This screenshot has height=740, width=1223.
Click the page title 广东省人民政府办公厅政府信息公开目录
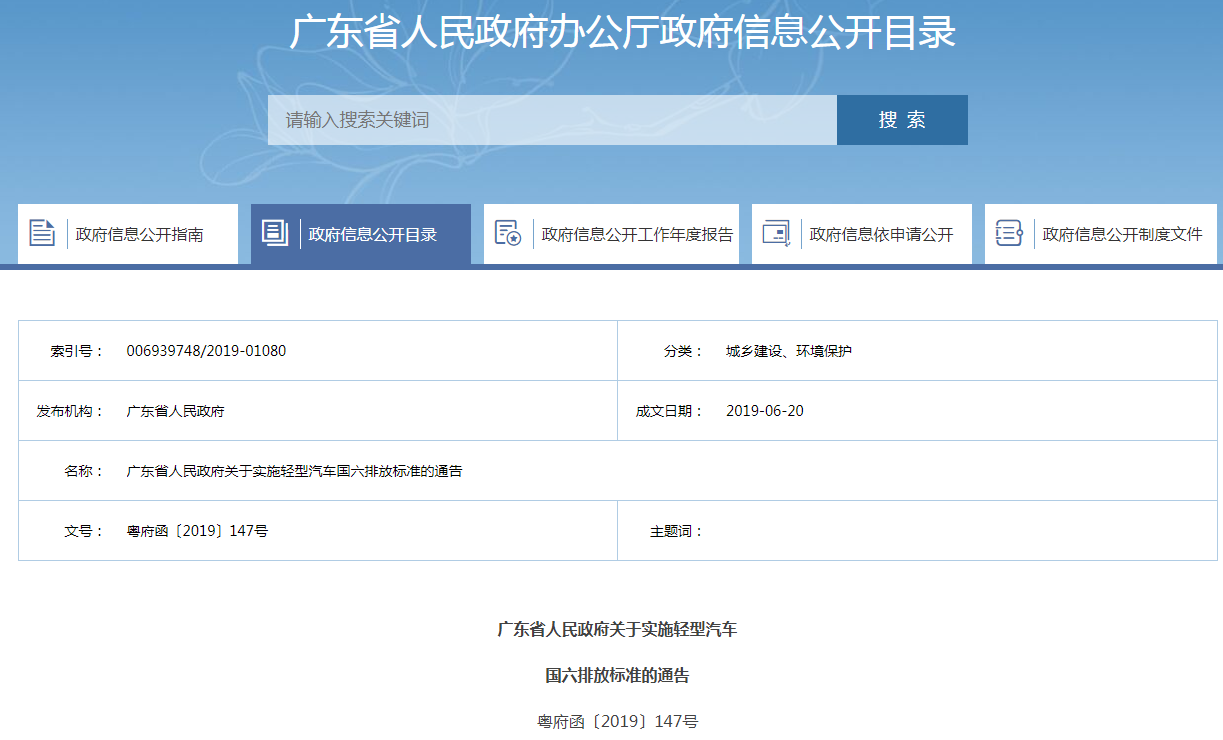pos(623,32)
